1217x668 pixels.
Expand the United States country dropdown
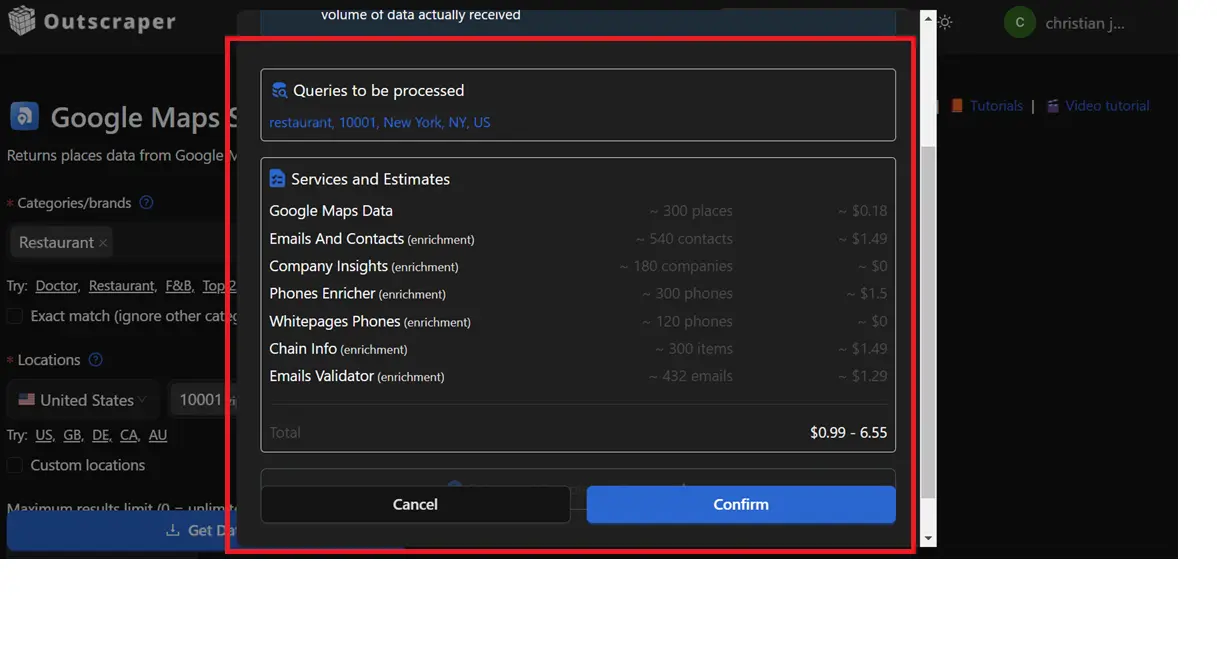pyautogui.click(x=82, y=400)
